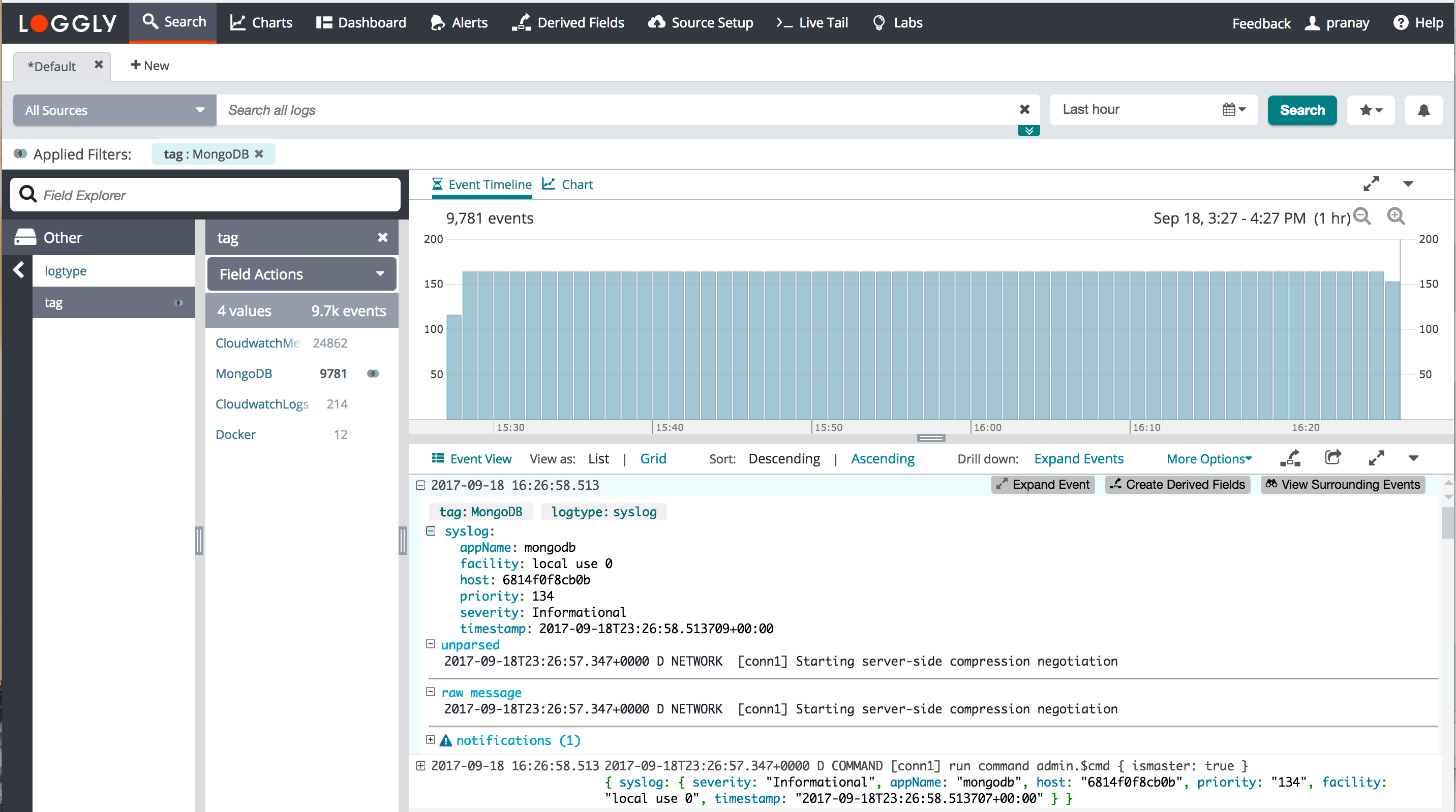The width and height of the screenshot is (1456, 812).
Task: Open the All Sources dropdown
Action: coord(114,110)
